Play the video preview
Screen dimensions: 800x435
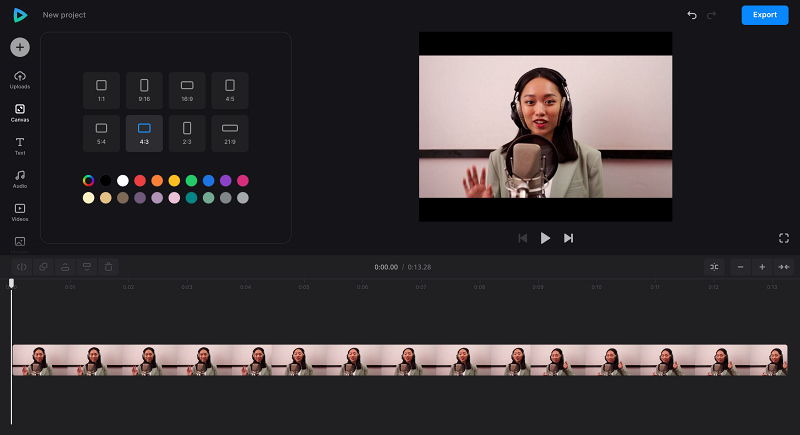(x=545, y=238)
